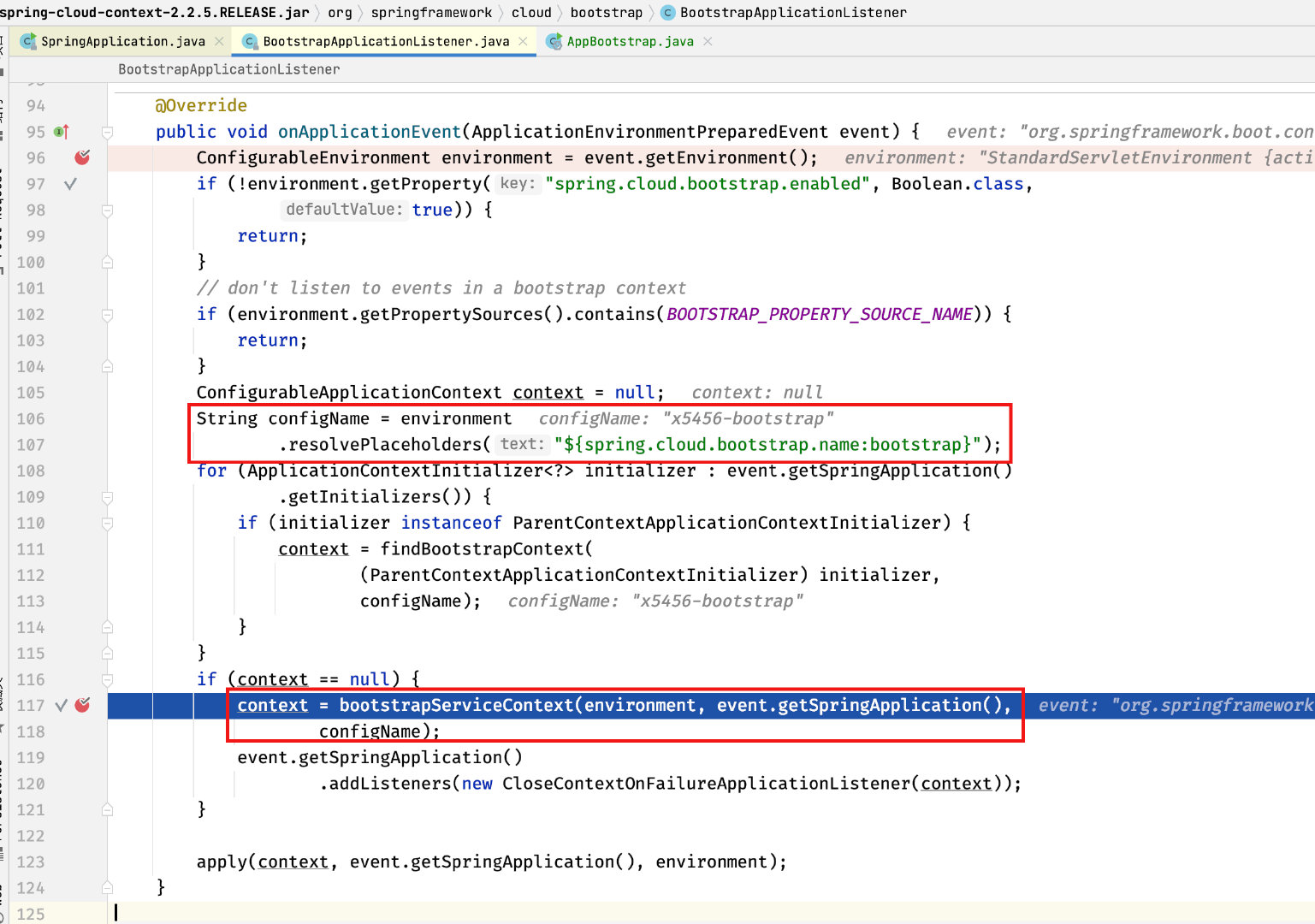The width and height of the screenshot is (1315, 924).
Task: Click the BootstrapApplicationListener.java class file icon
Action: tap(250, 41)
